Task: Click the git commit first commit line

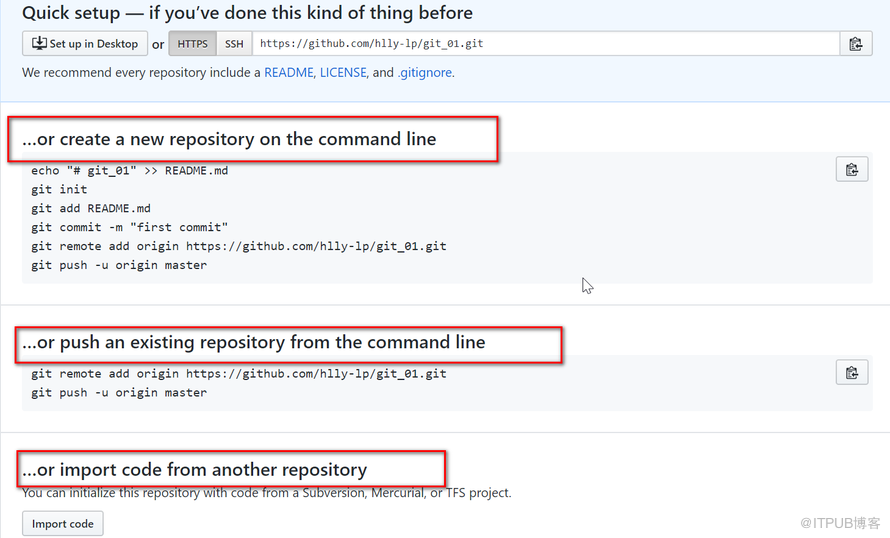Action: [x=129, y=227]
